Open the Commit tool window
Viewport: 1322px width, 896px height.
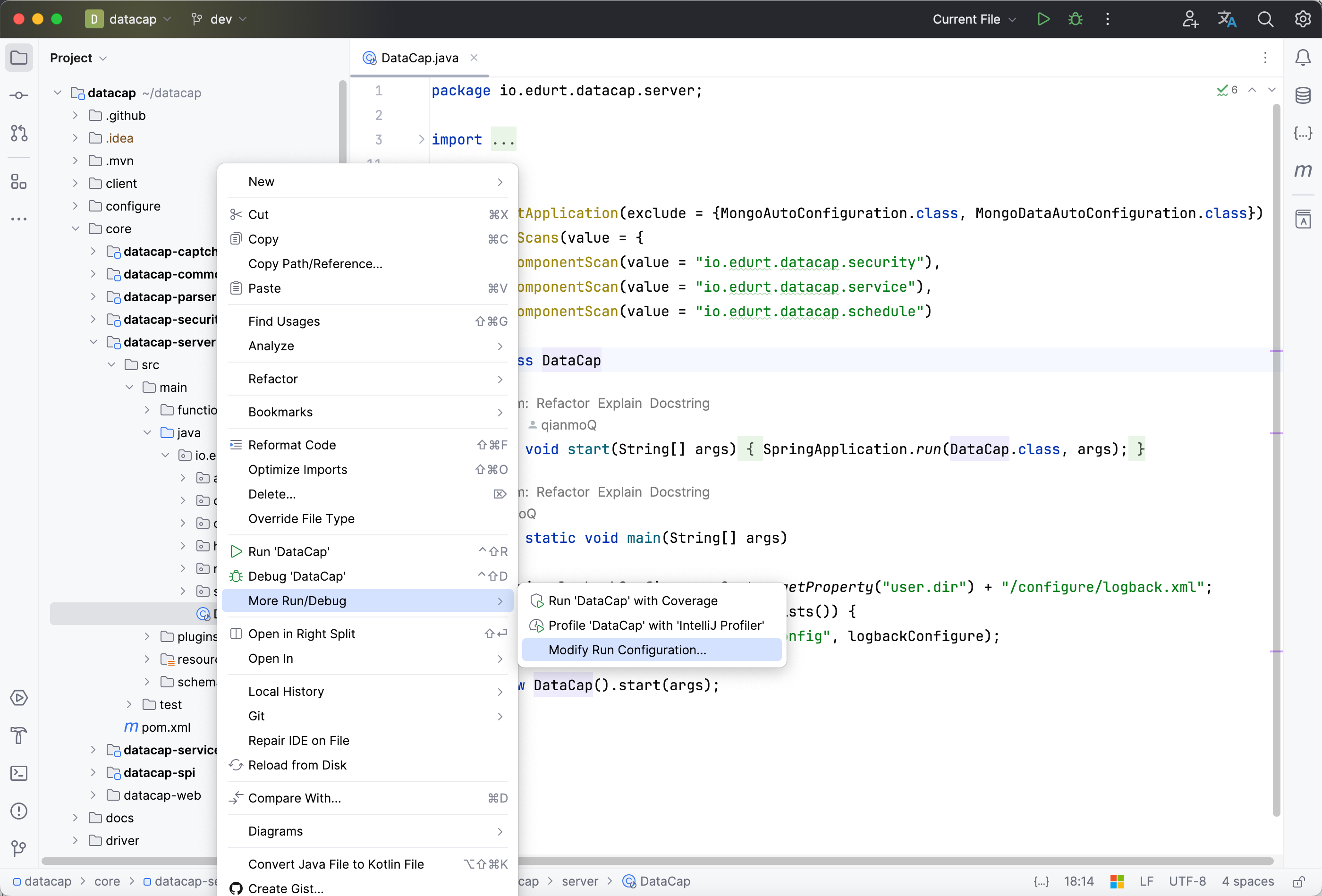point(19,95)
